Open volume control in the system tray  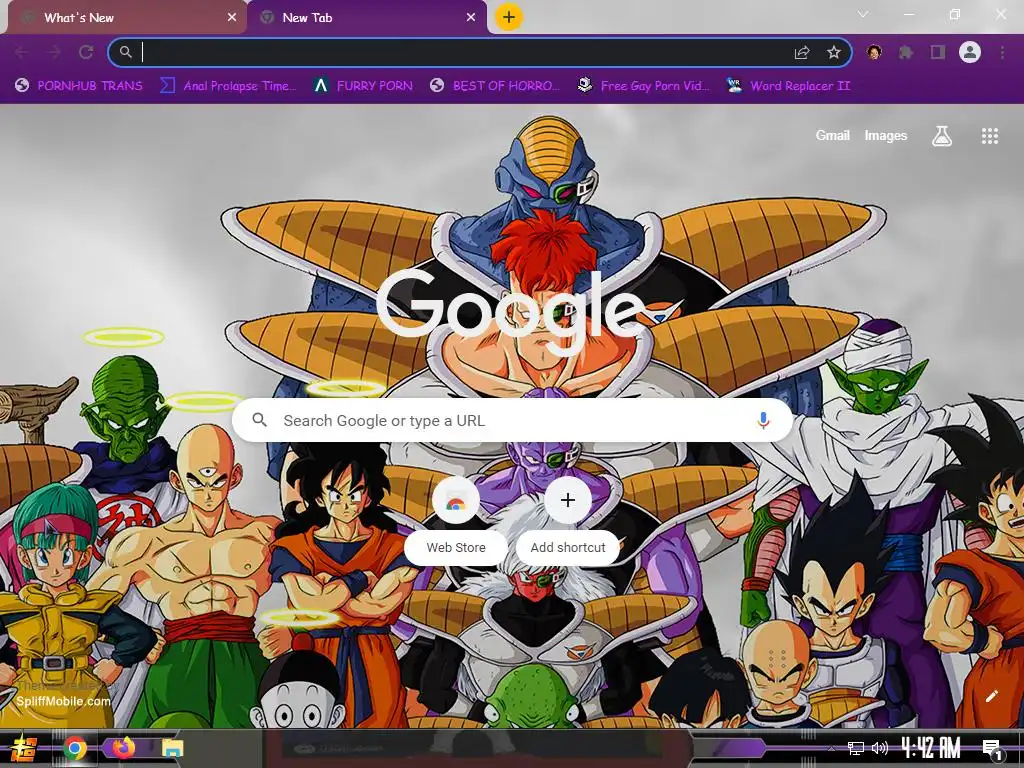tap(880, 748)
